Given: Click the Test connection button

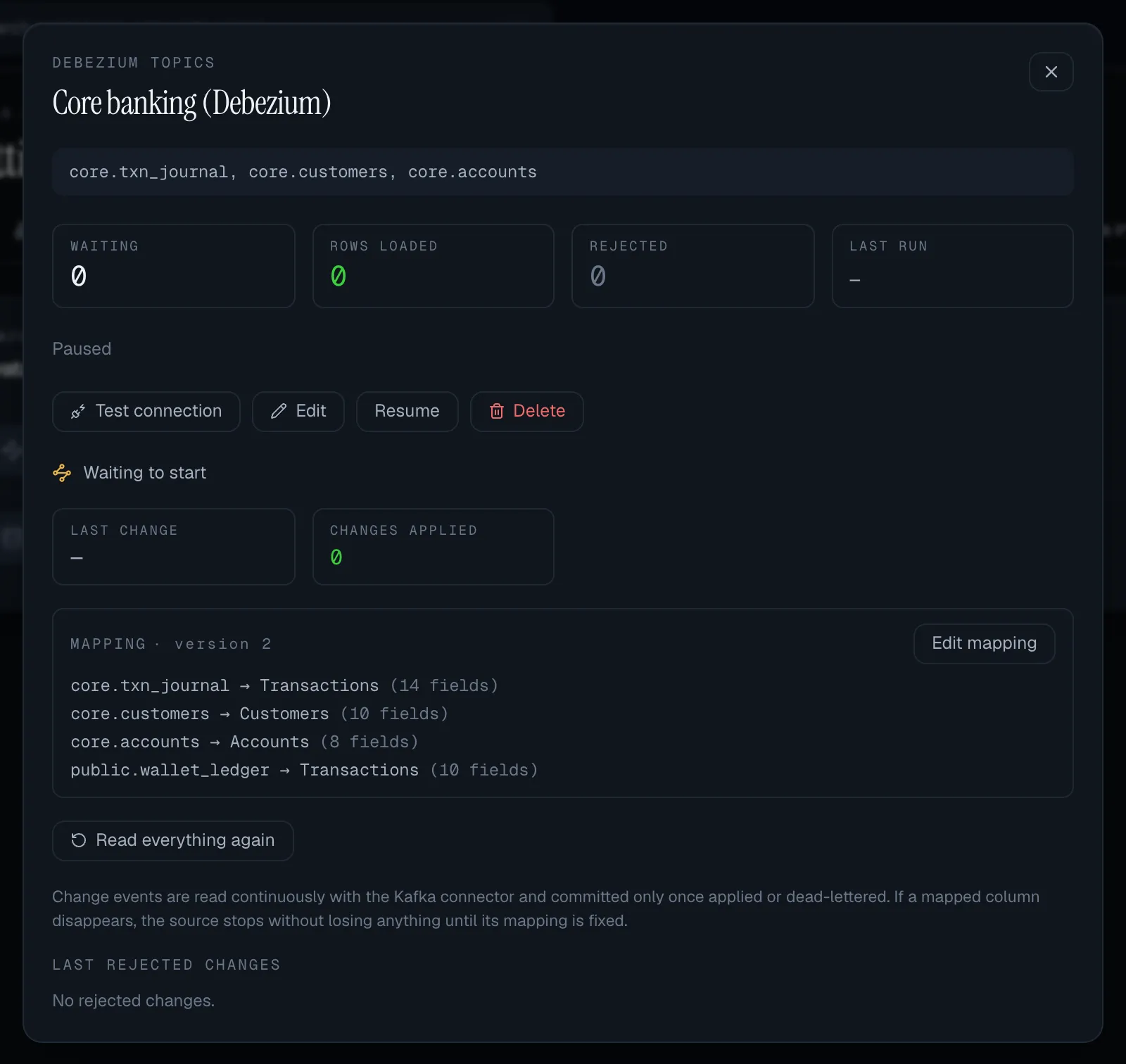Looking at the screenshot, I should (146, 411).
